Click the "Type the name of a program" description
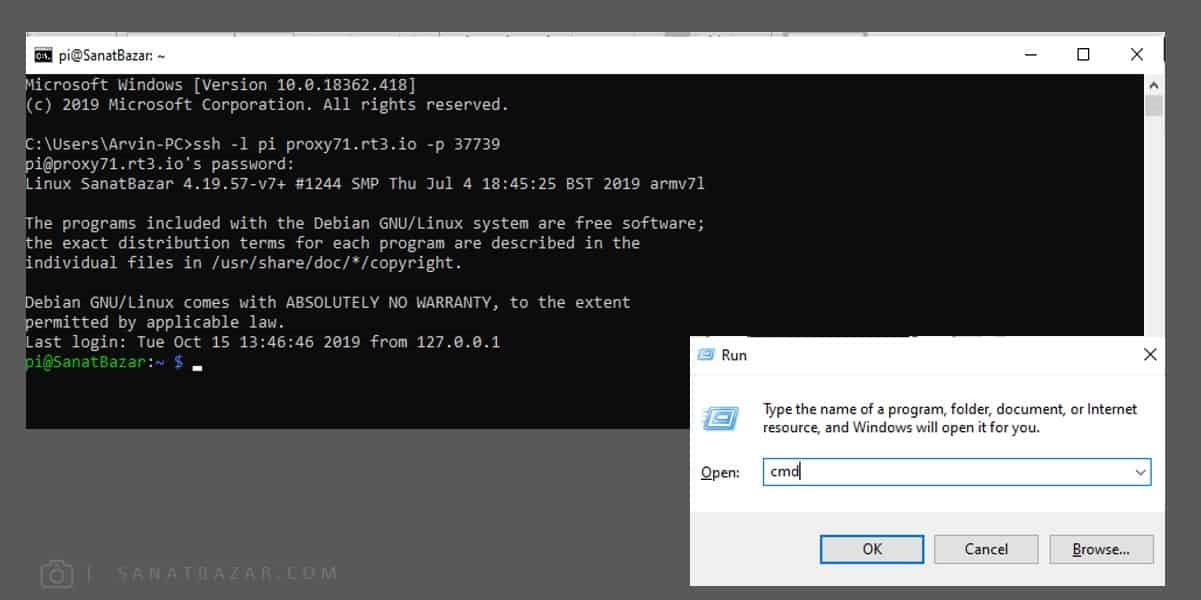 pos(950,418)
